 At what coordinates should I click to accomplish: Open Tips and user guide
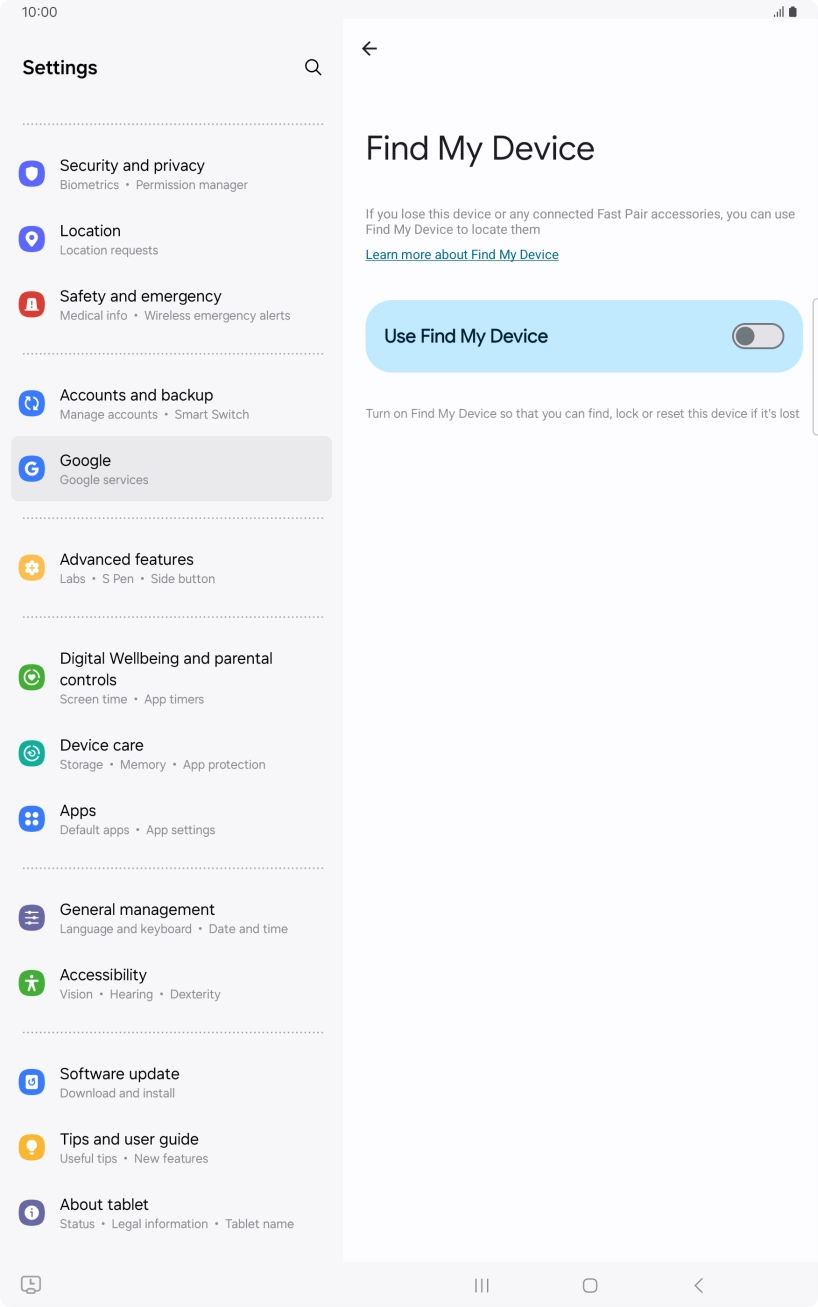pos(171,1147)
